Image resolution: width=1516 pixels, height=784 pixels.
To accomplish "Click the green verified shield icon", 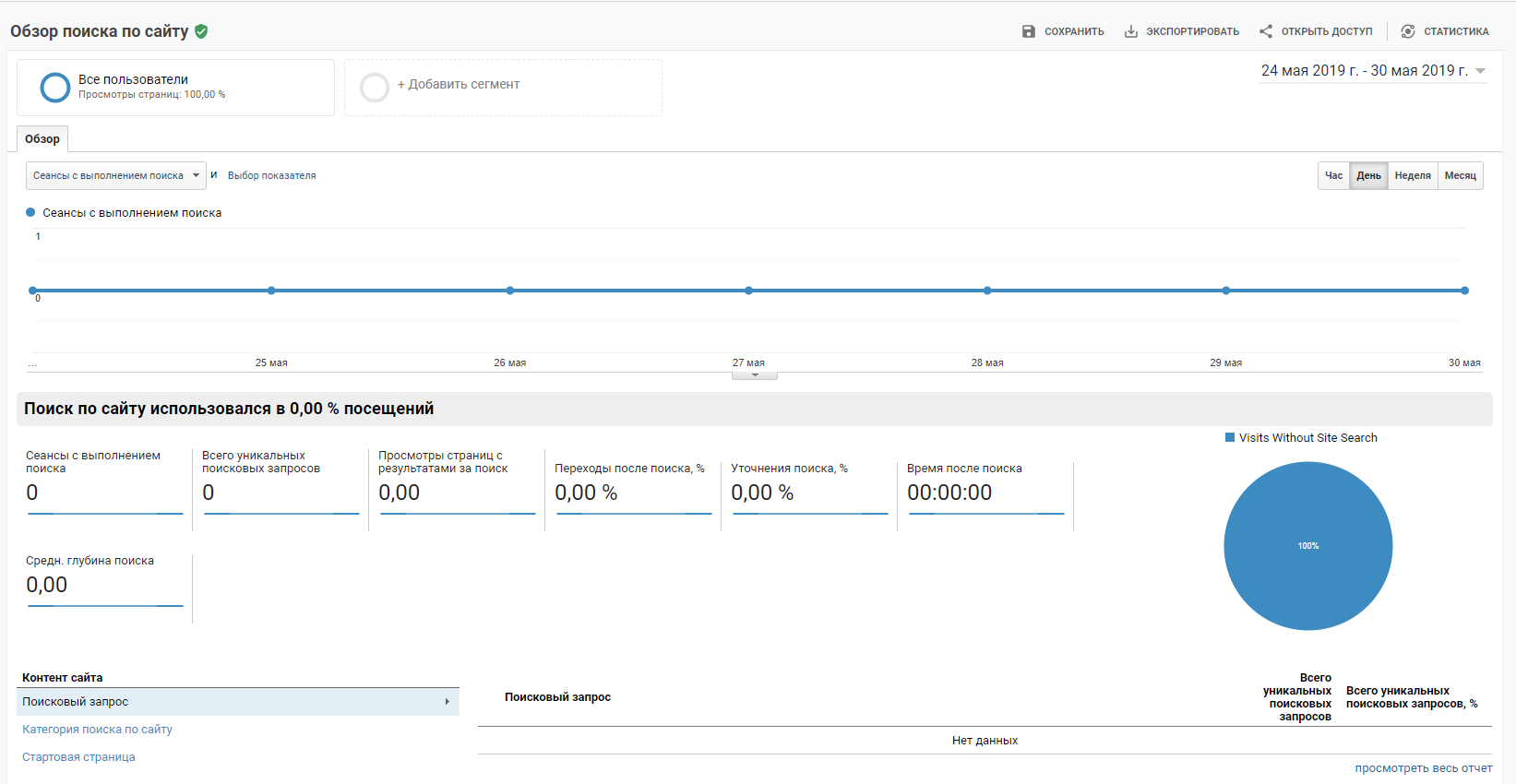I will (x=201, y=31).
